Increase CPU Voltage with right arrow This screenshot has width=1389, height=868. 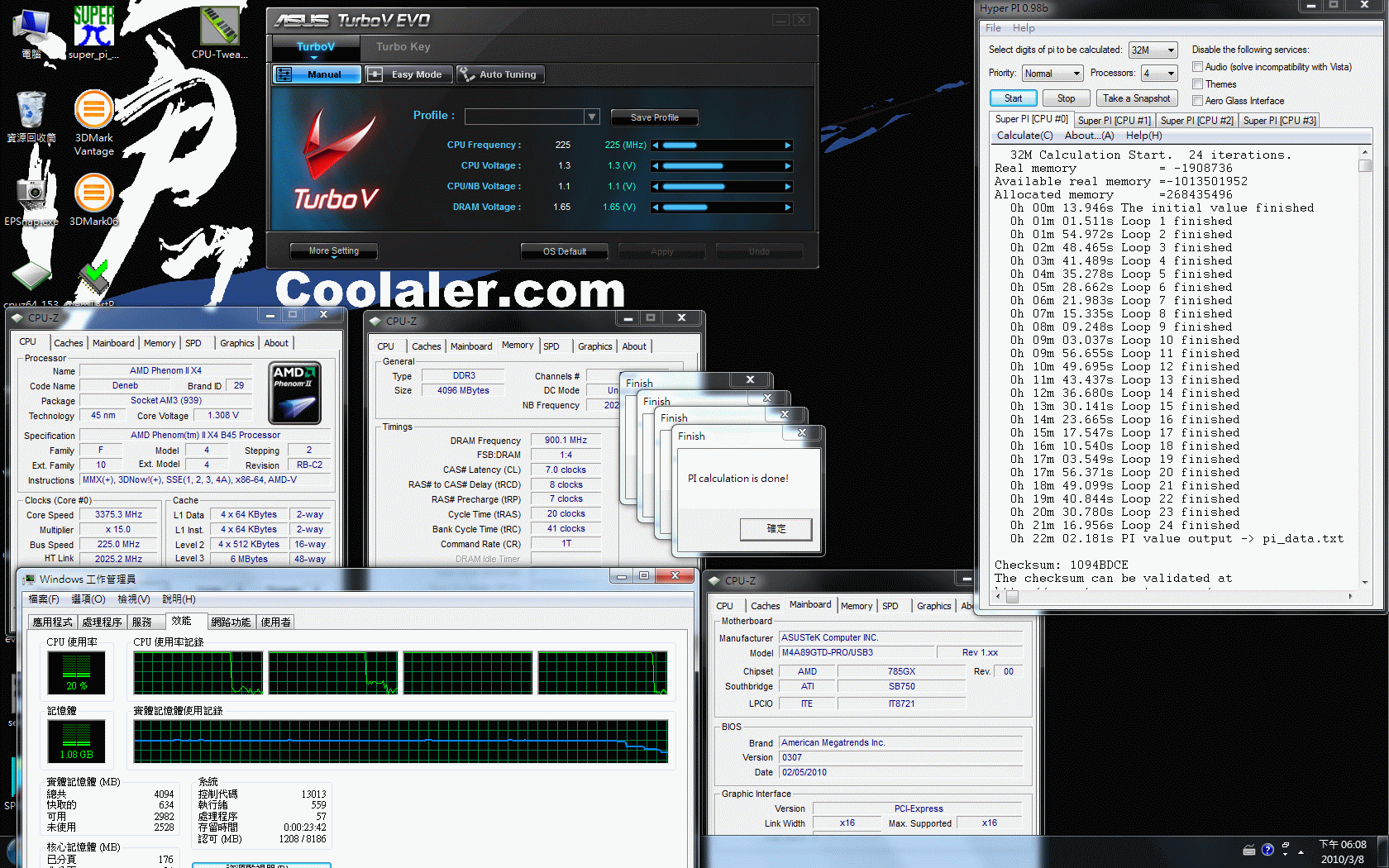click(x=788, y=166)
